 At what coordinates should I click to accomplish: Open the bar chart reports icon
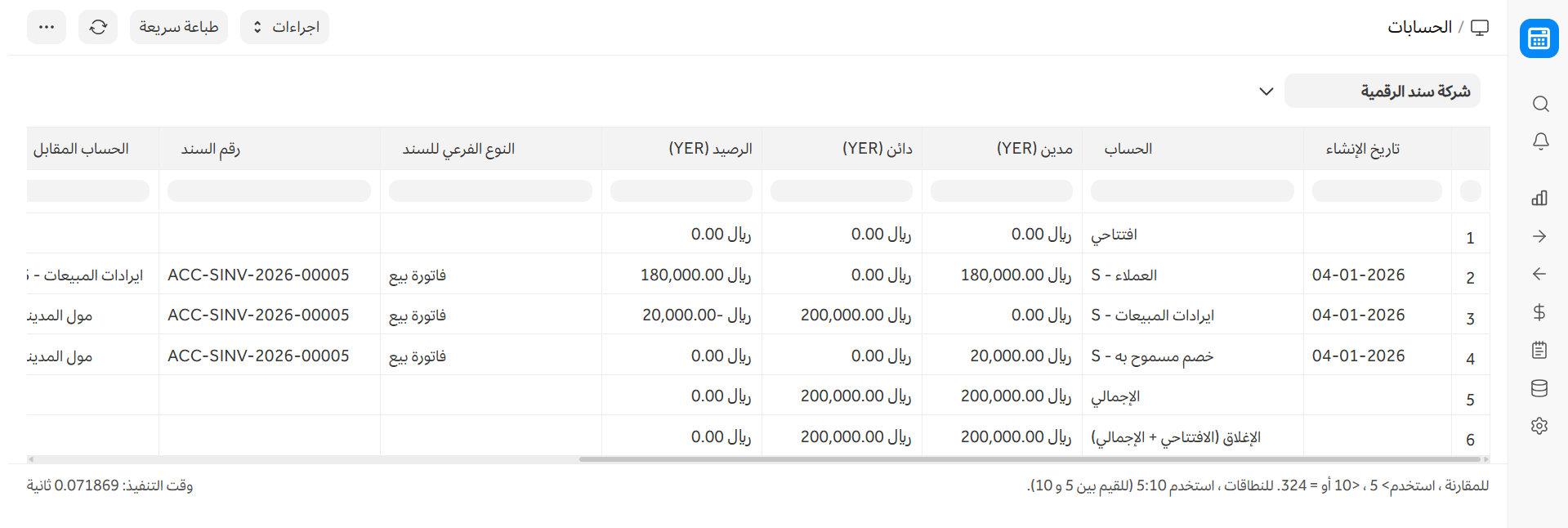[x=1539, y=198]
